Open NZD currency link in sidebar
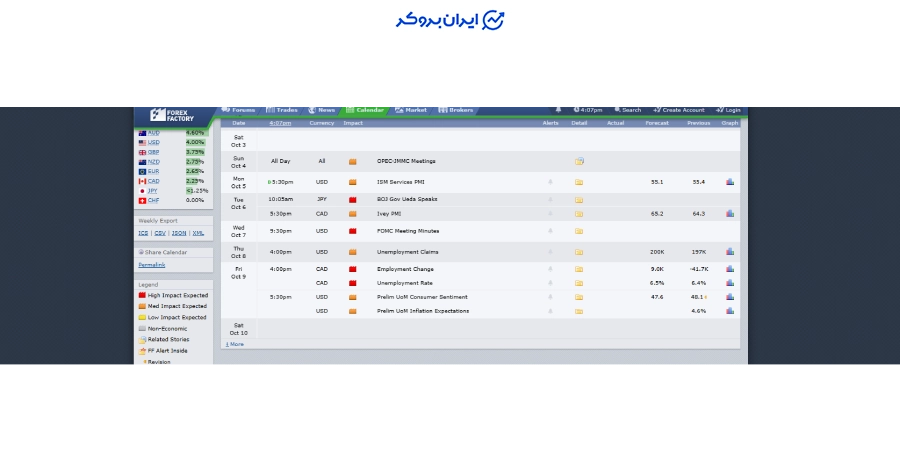 [153, 162]
